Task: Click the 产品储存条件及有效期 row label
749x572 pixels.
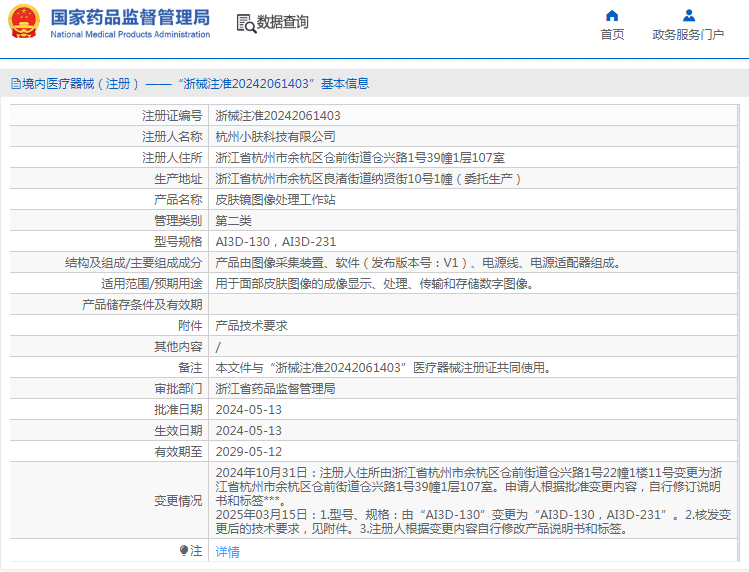Action: [x=142, y=305]
